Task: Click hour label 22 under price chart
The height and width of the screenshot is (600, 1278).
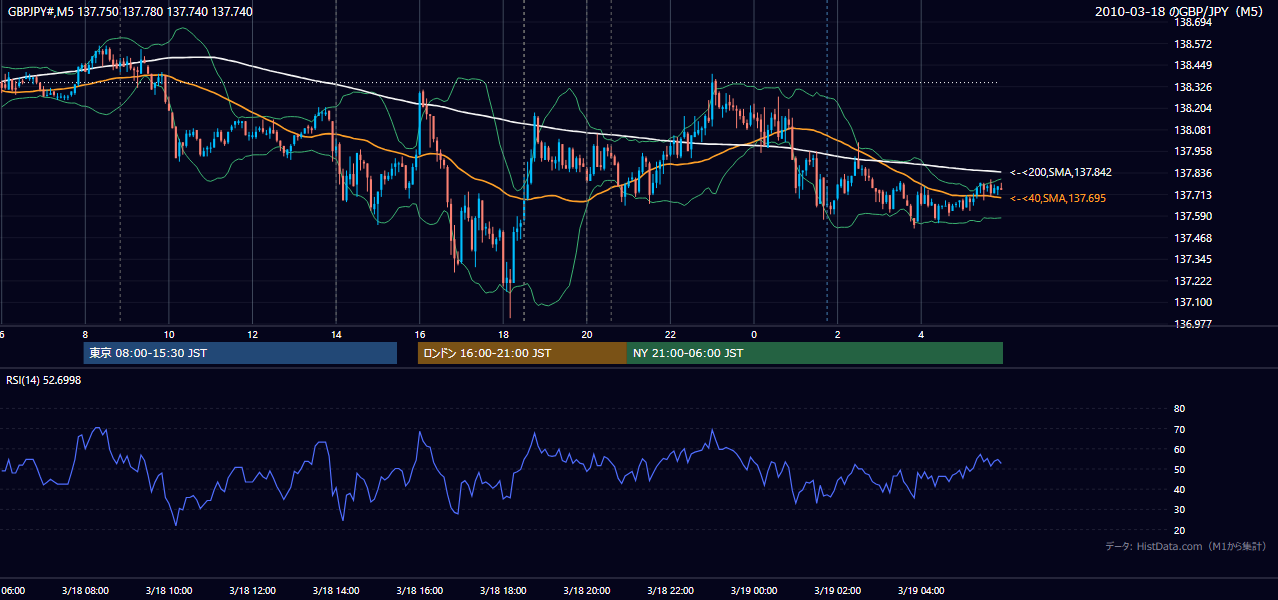Action: (x=671, y=334)
